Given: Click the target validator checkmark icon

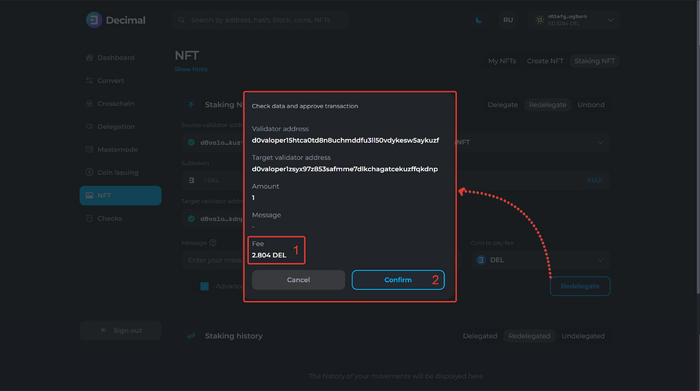Looking at the screenshot, I should 192,219.
